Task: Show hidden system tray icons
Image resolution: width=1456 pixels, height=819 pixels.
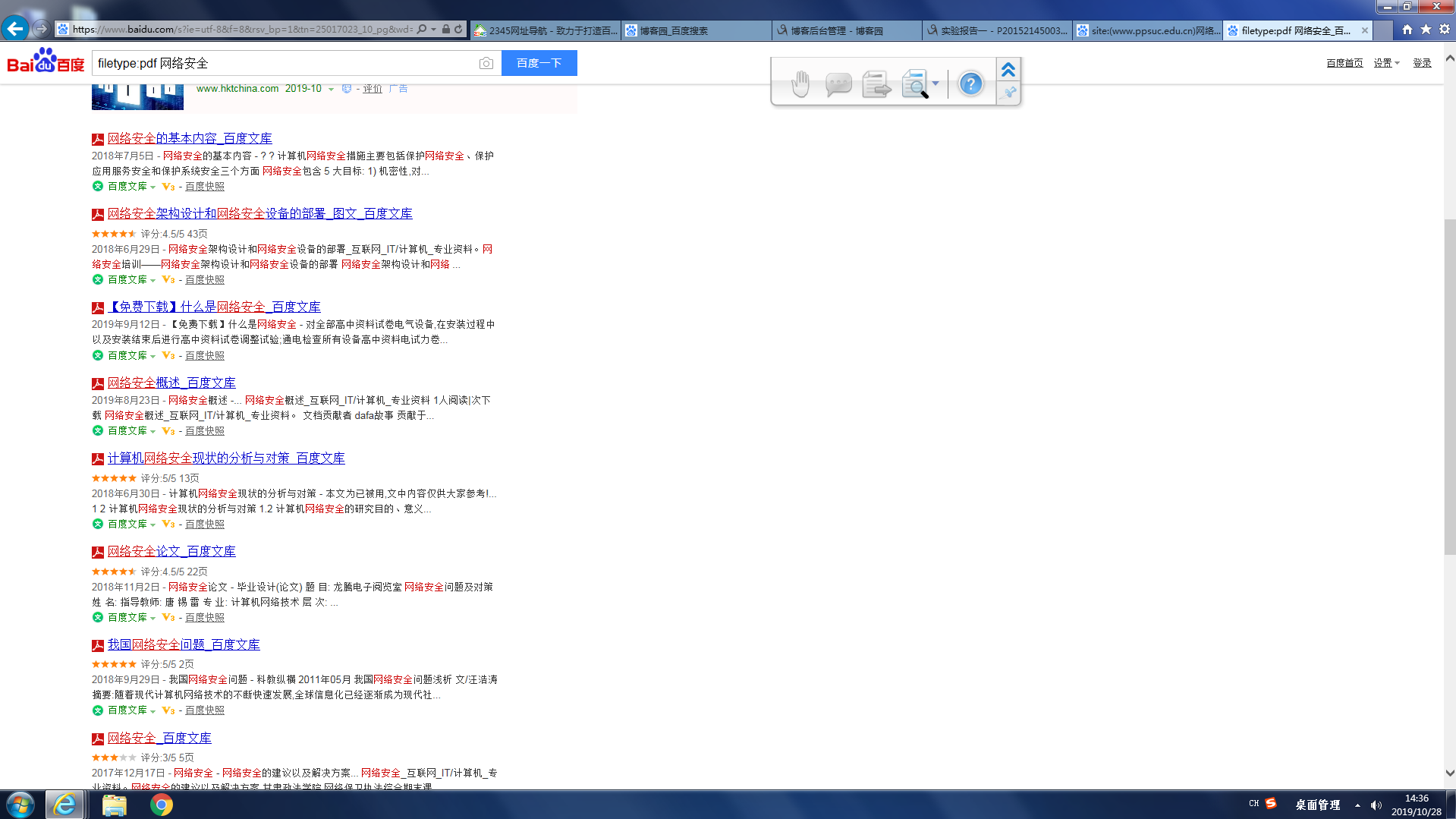Action: point(1357,805)
